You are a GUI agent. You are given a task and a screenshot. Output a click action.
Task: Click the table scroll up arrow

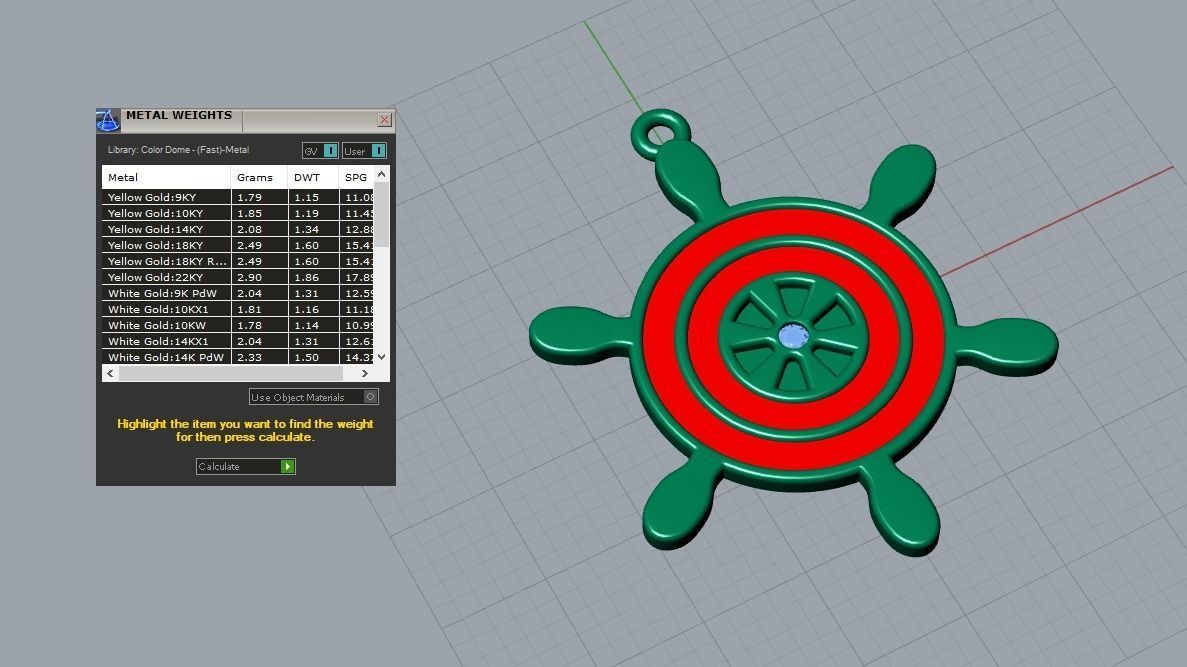point(382,174)
